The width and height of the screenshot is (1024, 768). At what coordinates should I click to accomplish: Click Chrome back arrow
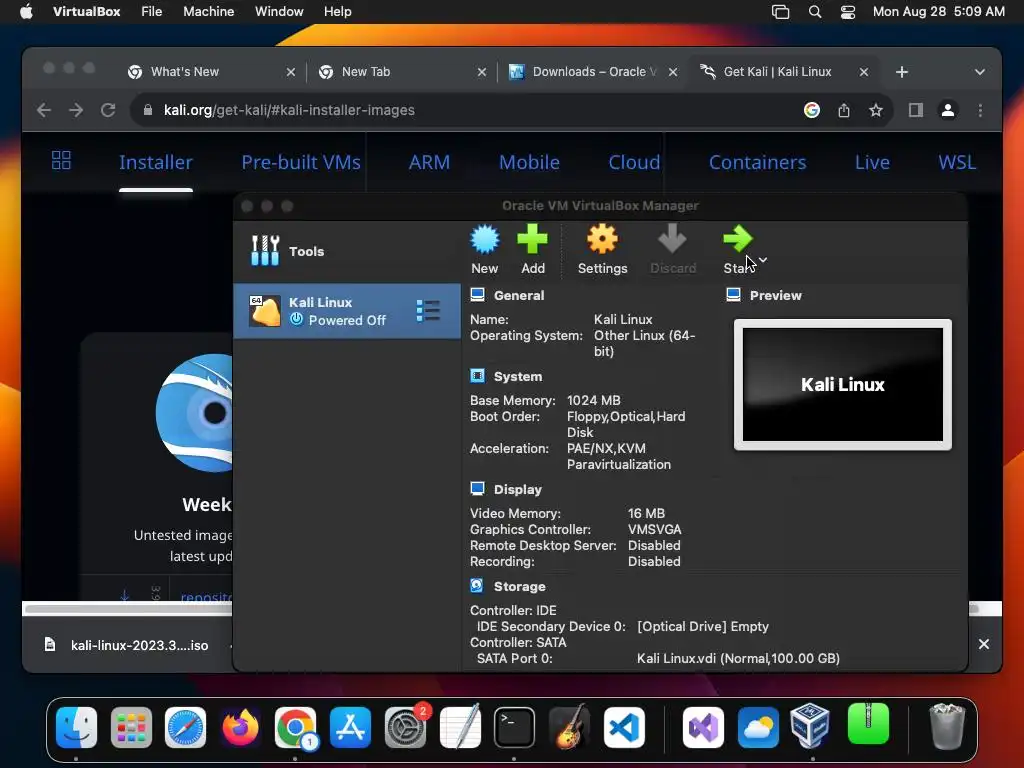(x=44, y=110)
